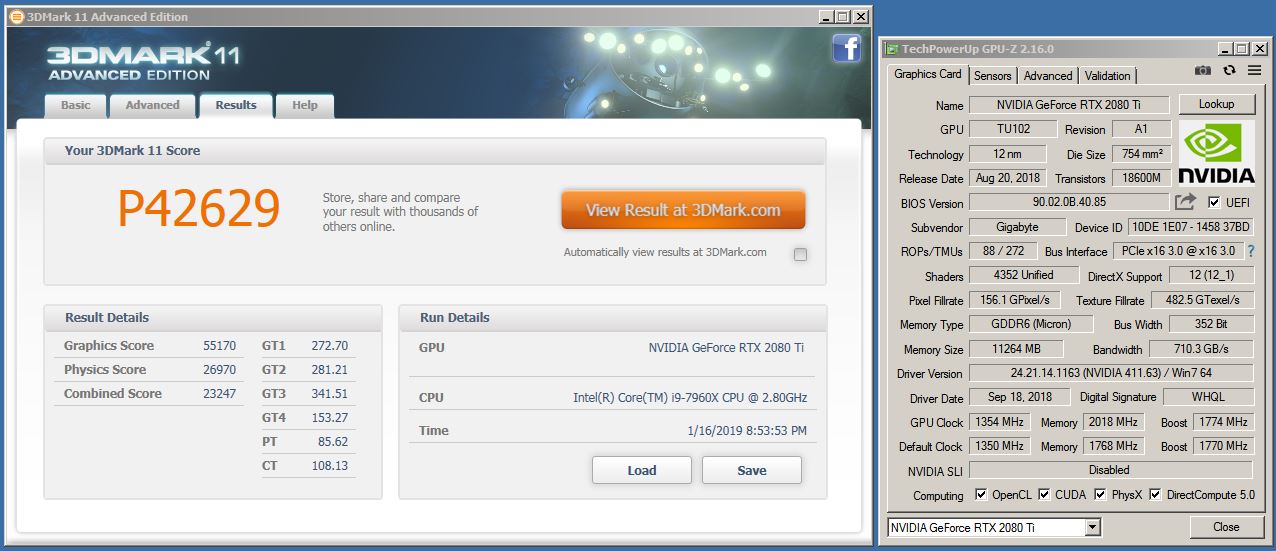Toggle the CUDA computing checkbox
1276x551 pixels.
[1044, 494]
